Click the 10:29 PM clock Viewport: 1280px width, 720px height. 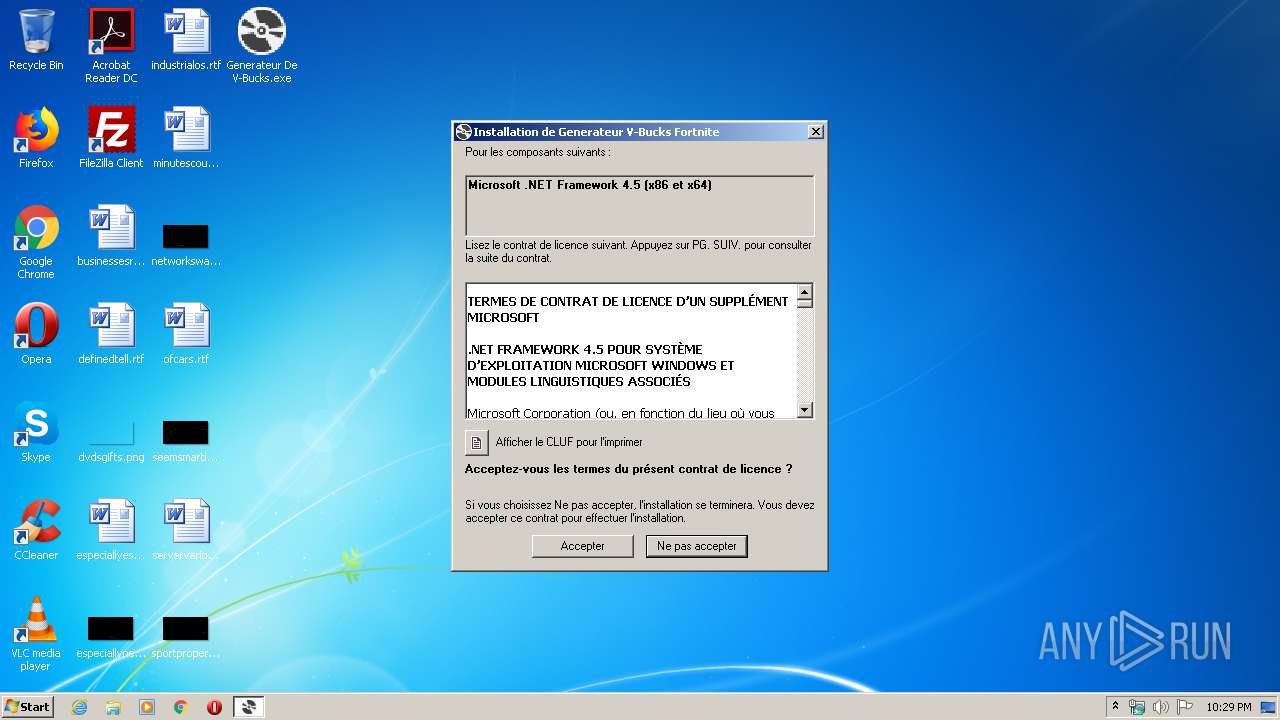point(1228,707)
